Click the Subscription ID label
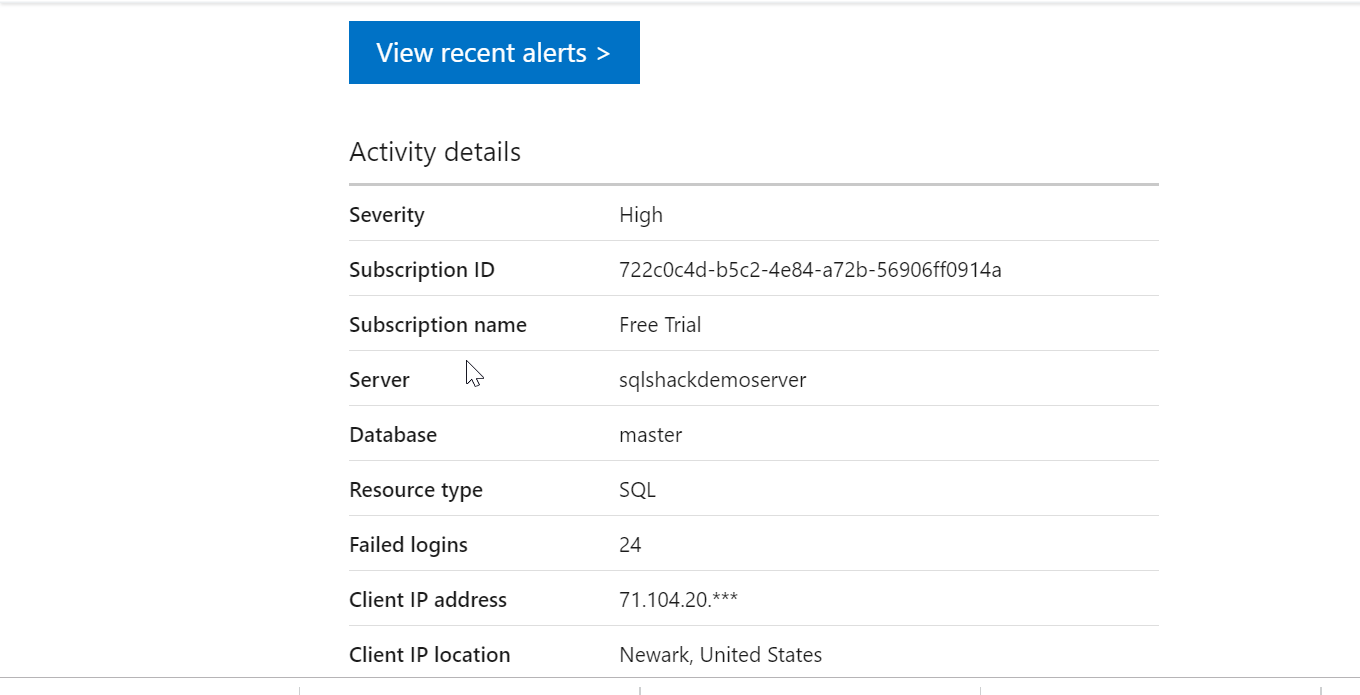1360x695 pixels. click(x=422, y=270)
